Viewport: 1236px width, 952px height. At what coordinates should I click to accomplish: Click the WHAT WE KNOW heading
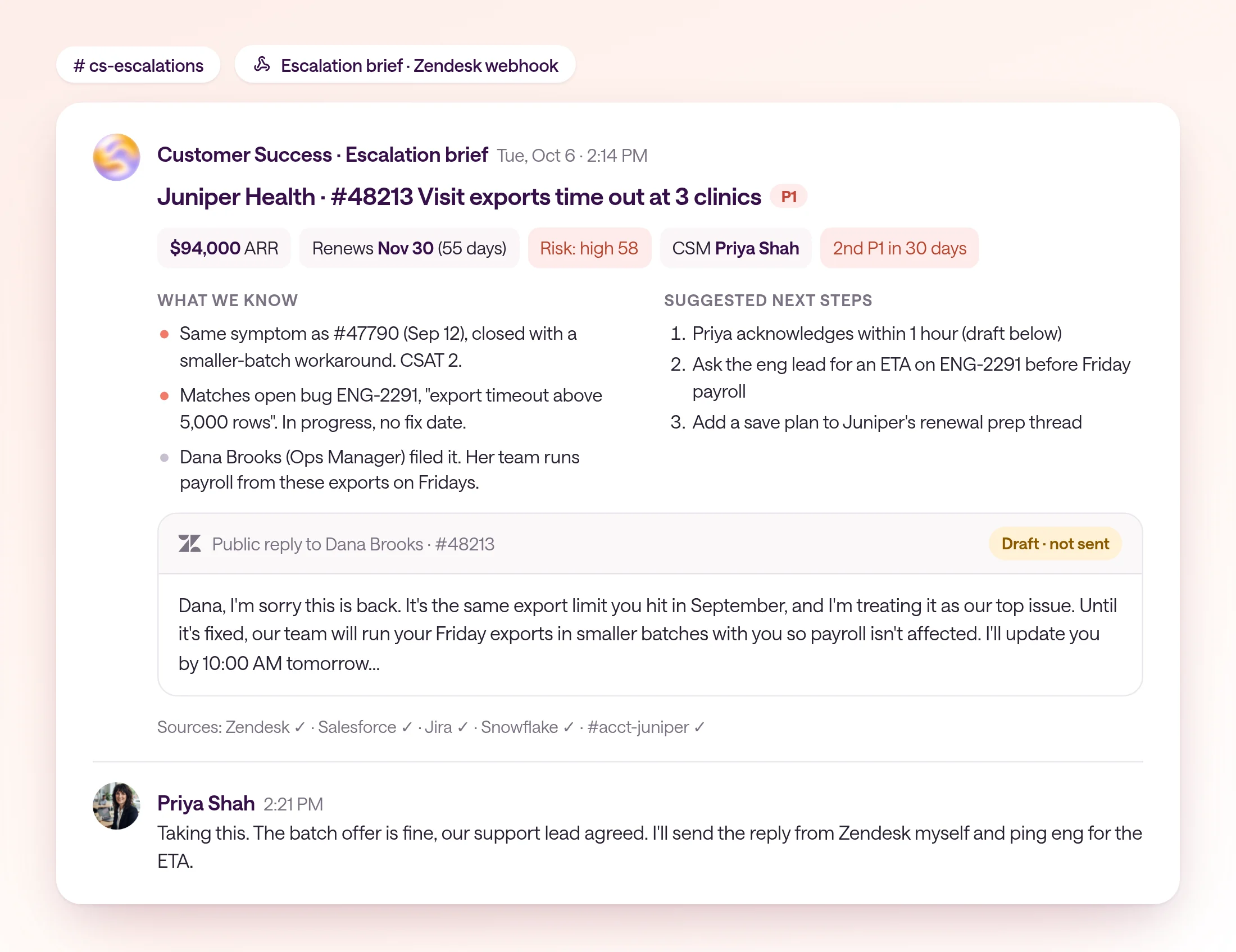pyautogui.click(x=228, y=300)
